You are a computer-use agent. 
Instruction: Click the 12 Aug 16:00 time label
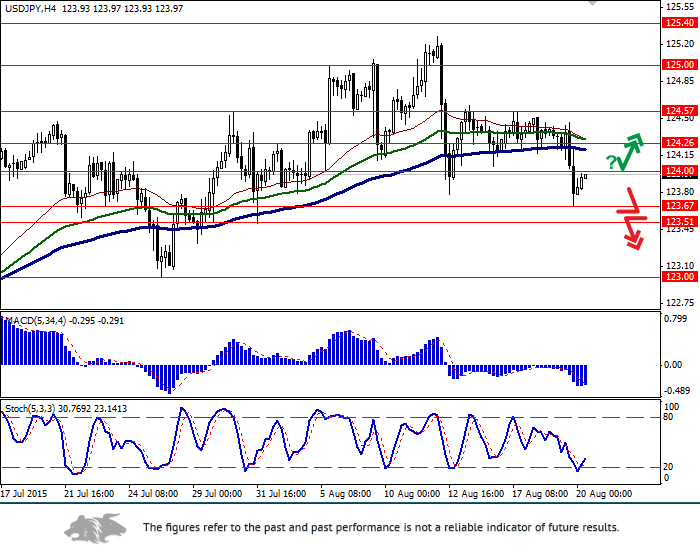point(476,494)
